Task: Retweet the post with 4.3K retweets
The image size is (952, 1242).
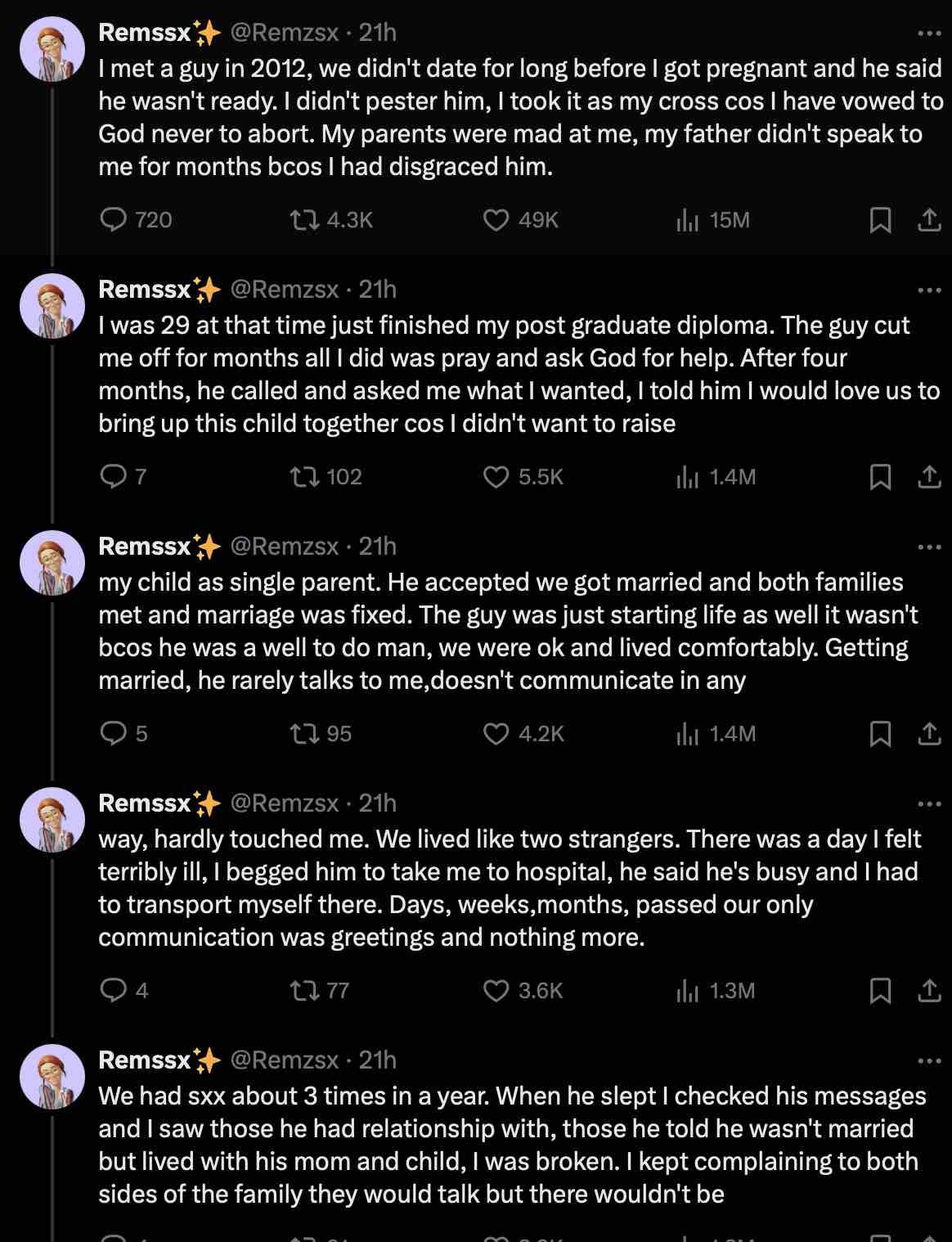Action: (305, 220)
